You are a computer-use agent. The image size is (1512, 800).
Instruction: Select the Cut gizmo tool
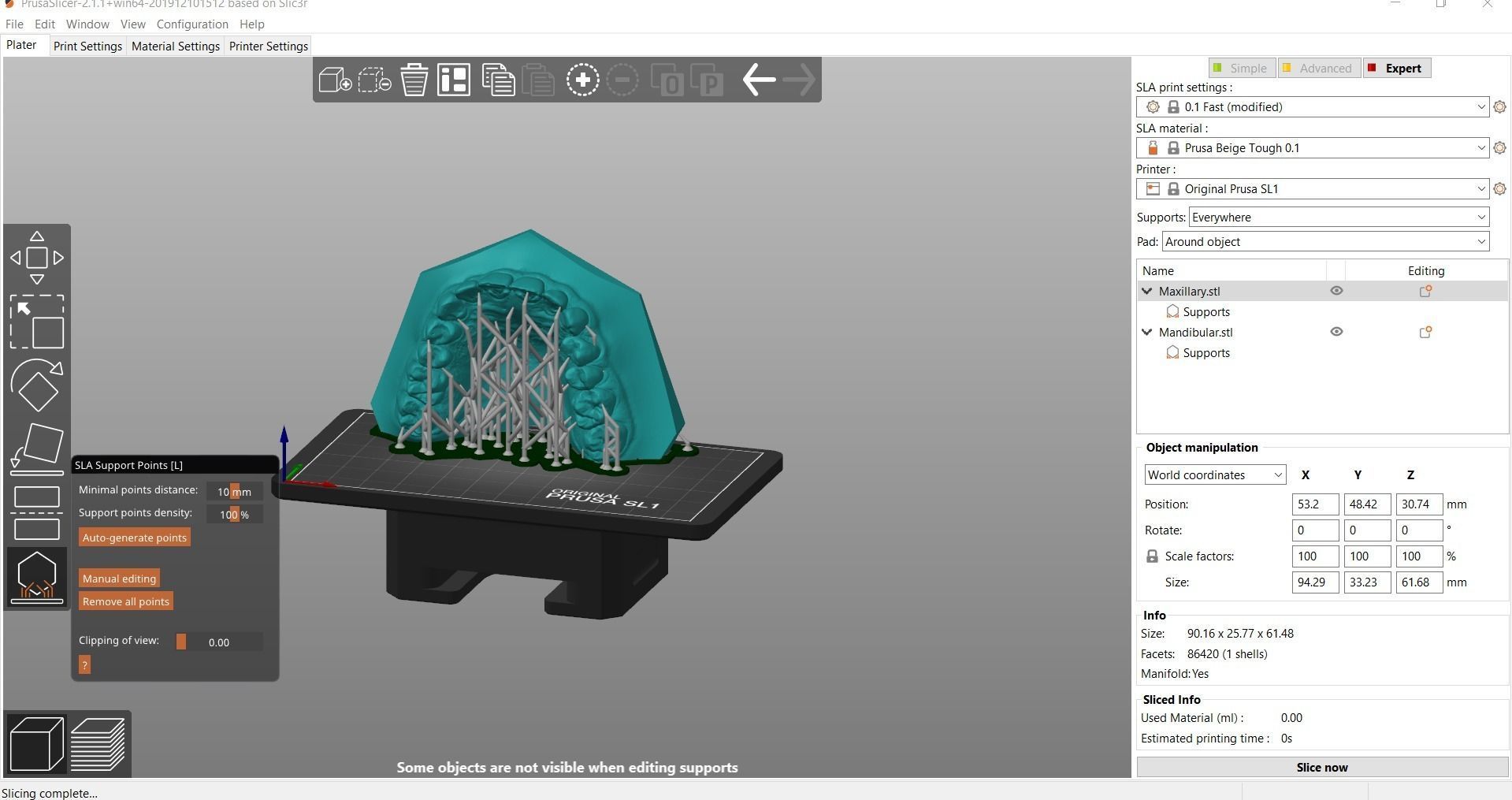[36, 513]
